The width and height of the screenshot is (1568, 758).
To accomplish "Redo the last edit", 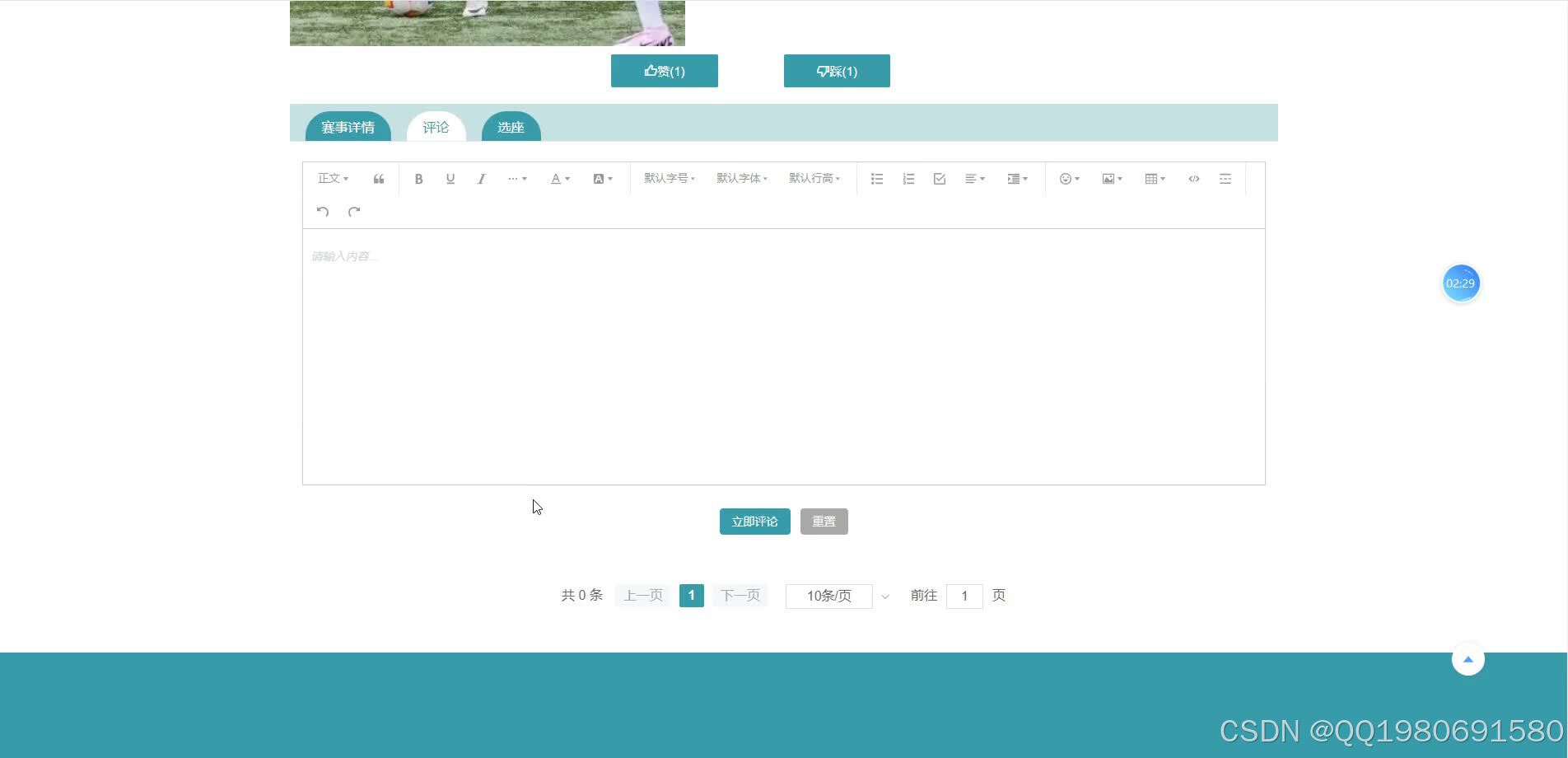I will [x=354, y=212].
